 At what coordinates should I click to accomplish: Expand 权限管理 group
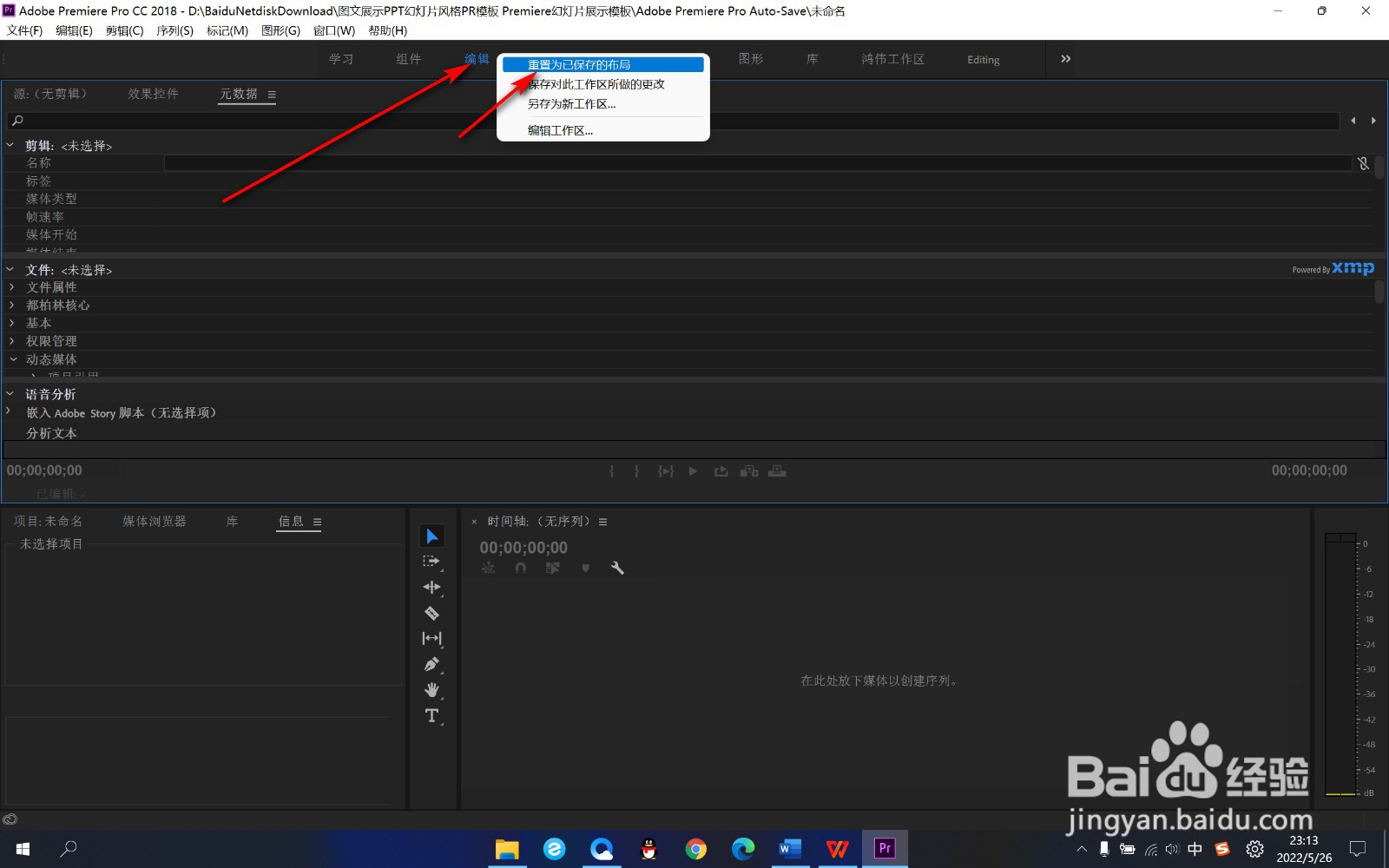[12, 341]
